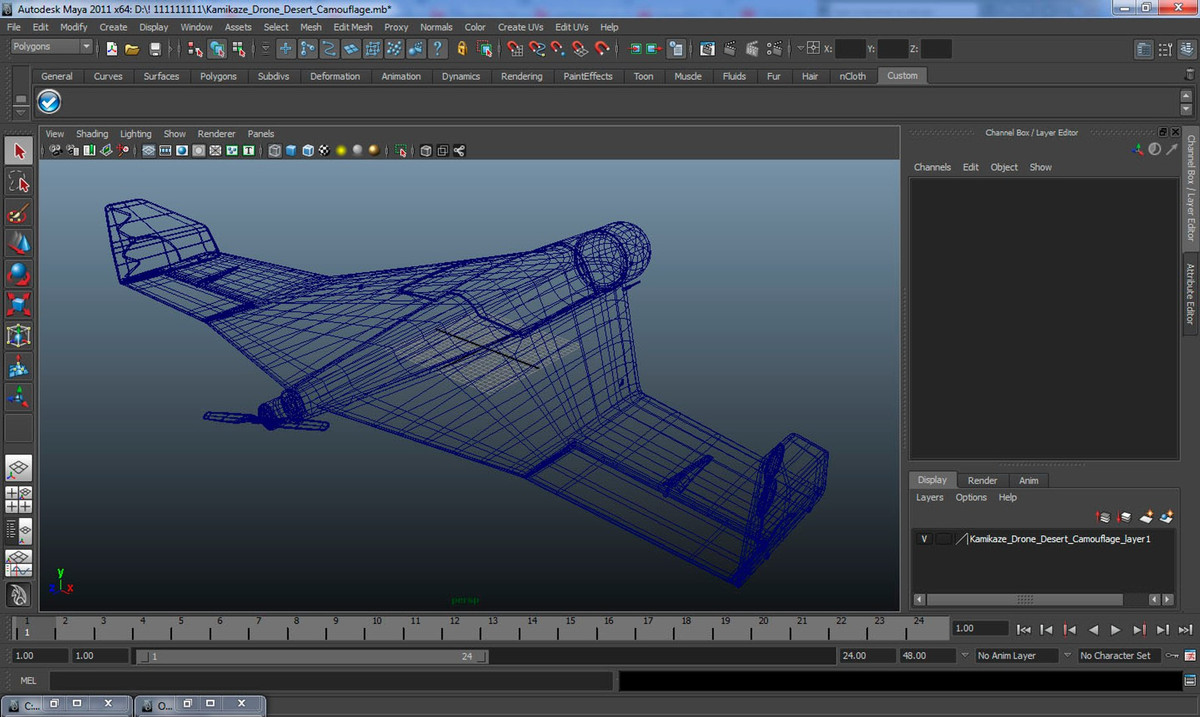The width and height of the screenshot is (1200, 717).
Task: Open the Channels menu in Channel Box
Action: pos(931,167)
